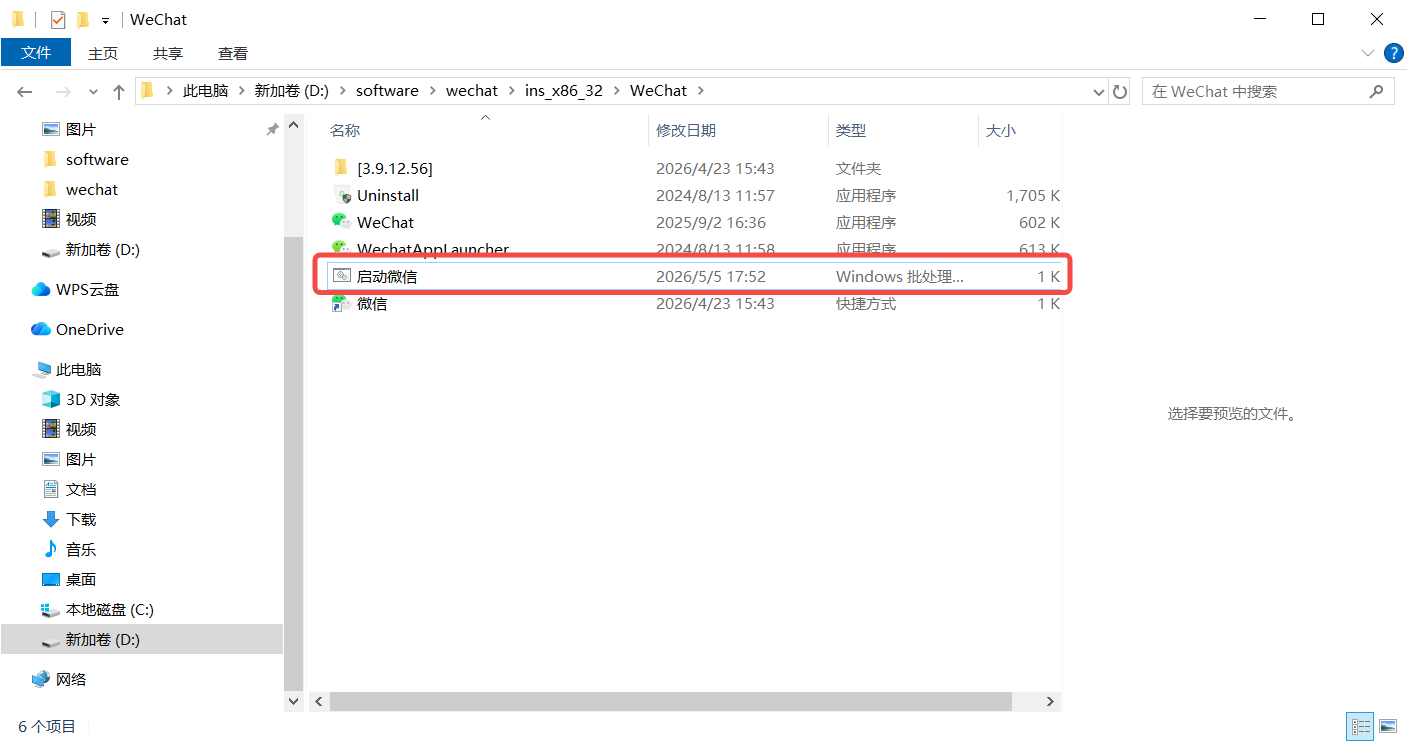Go back with the left arrow
The width and height of the screenshot is (1408, 742).
[25, 91]
